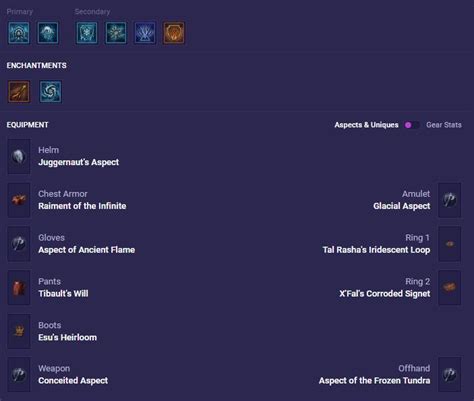Image resolution: width=474 pixels, height=401 pixels.
Task: Select the first Secondary skill icon
Action: pyautogui.click(x=87, y=33)
